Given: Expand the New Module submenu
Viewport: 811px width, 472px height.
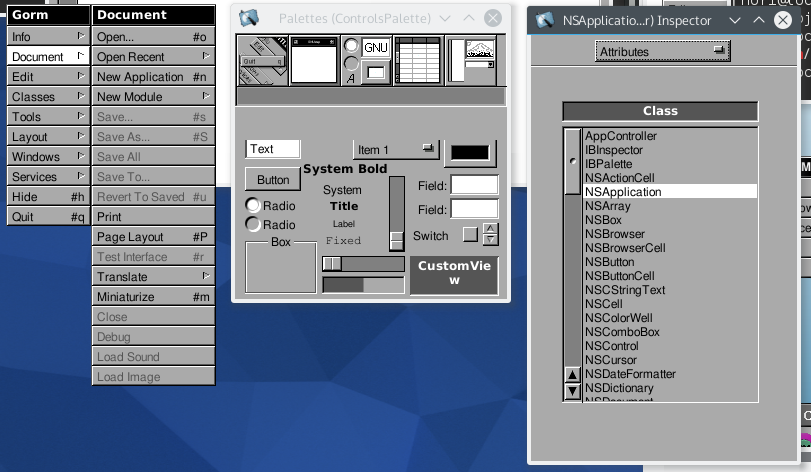Looking at the screenshot, I should 154,97.
